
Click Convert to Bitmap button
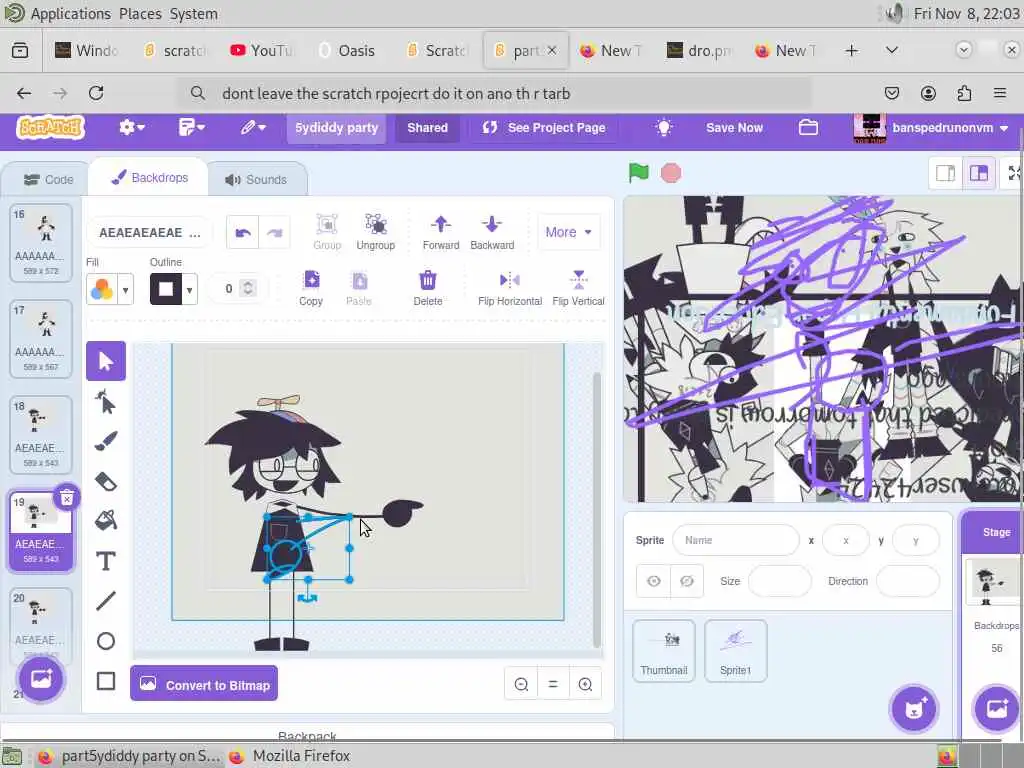[x=204, y=684]
